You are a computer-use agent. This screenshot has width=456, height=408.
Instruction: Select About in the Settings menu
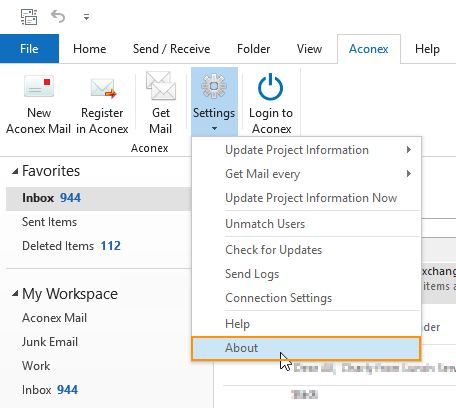[306, 348]
